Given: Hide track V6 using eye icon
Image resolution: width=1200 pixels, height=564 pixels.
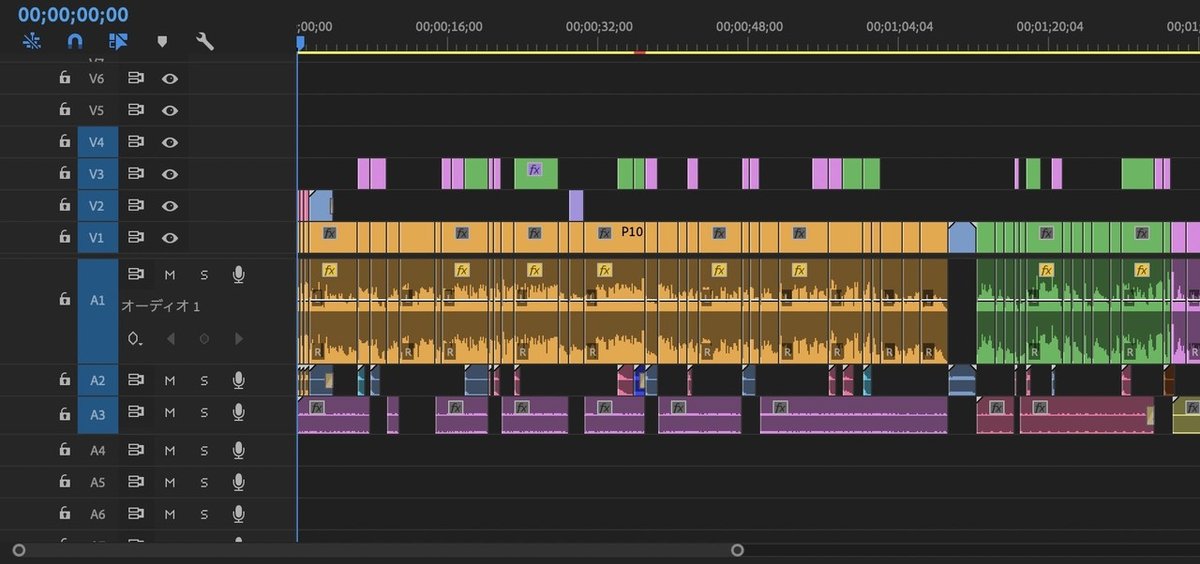Looking at the screenshot, I should click(170, 78).
